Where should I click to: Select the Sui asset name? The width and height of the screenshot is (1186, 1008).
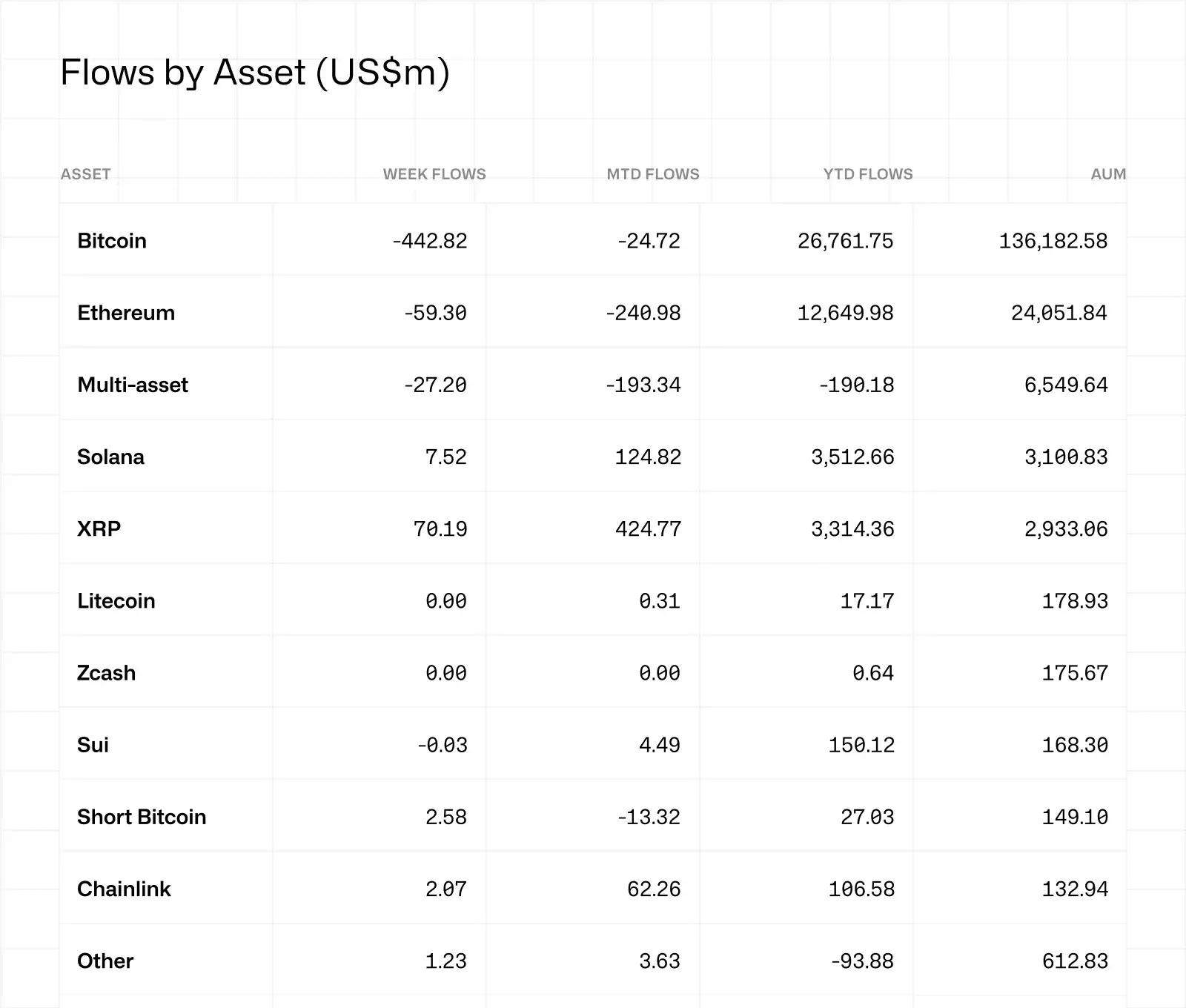pyautogui.click(x=93, y=745)
